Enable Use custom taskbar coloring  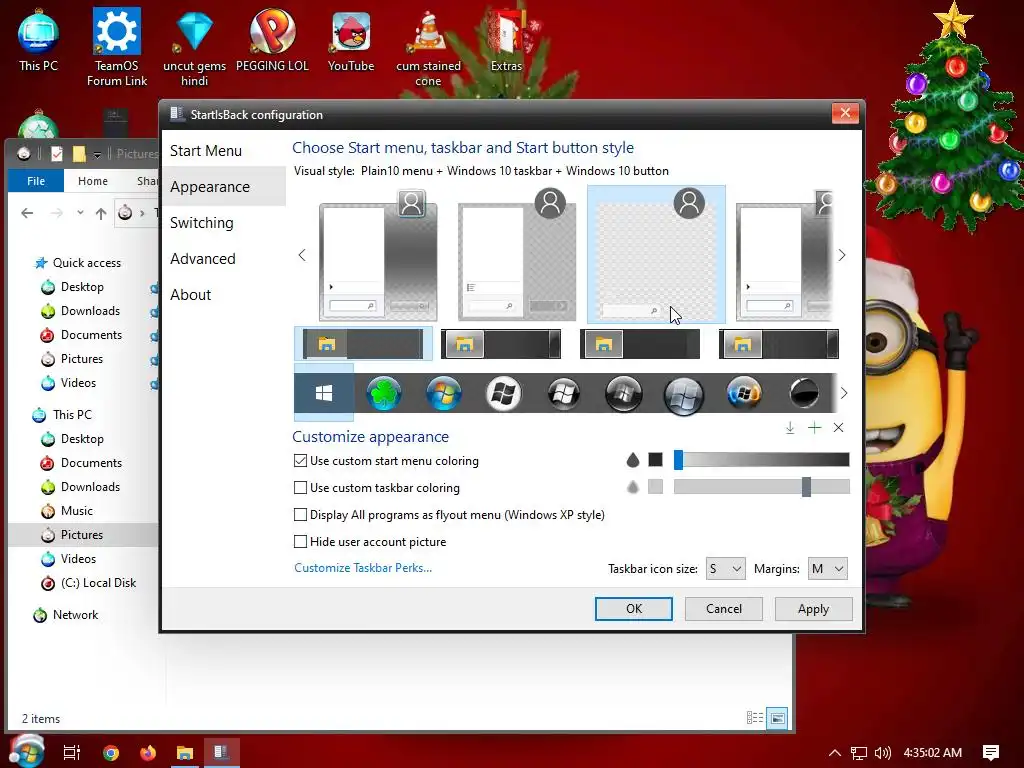(x=300, y=487)
